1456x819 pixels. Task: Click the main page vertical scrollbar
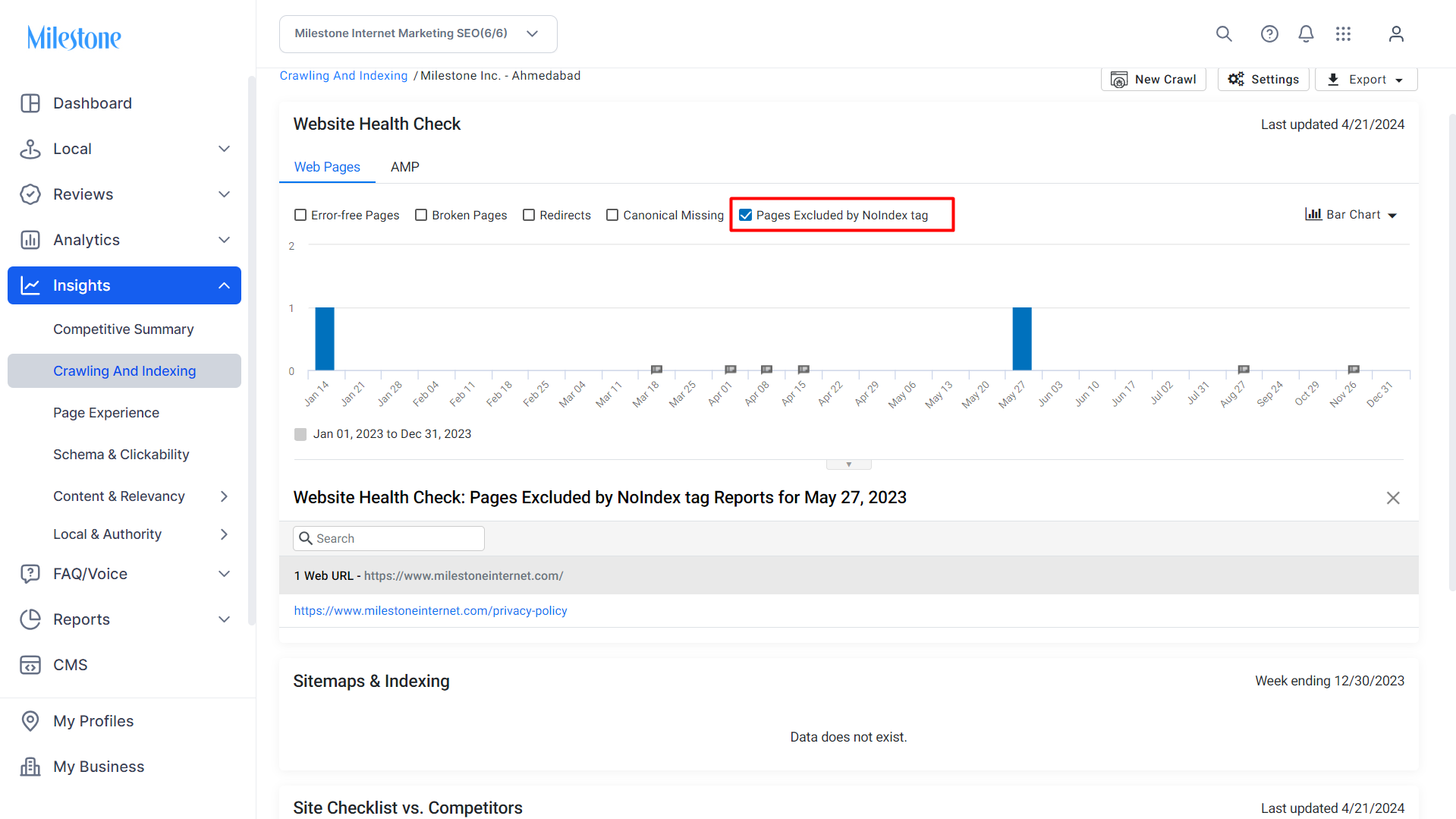tap(1452, 352)
